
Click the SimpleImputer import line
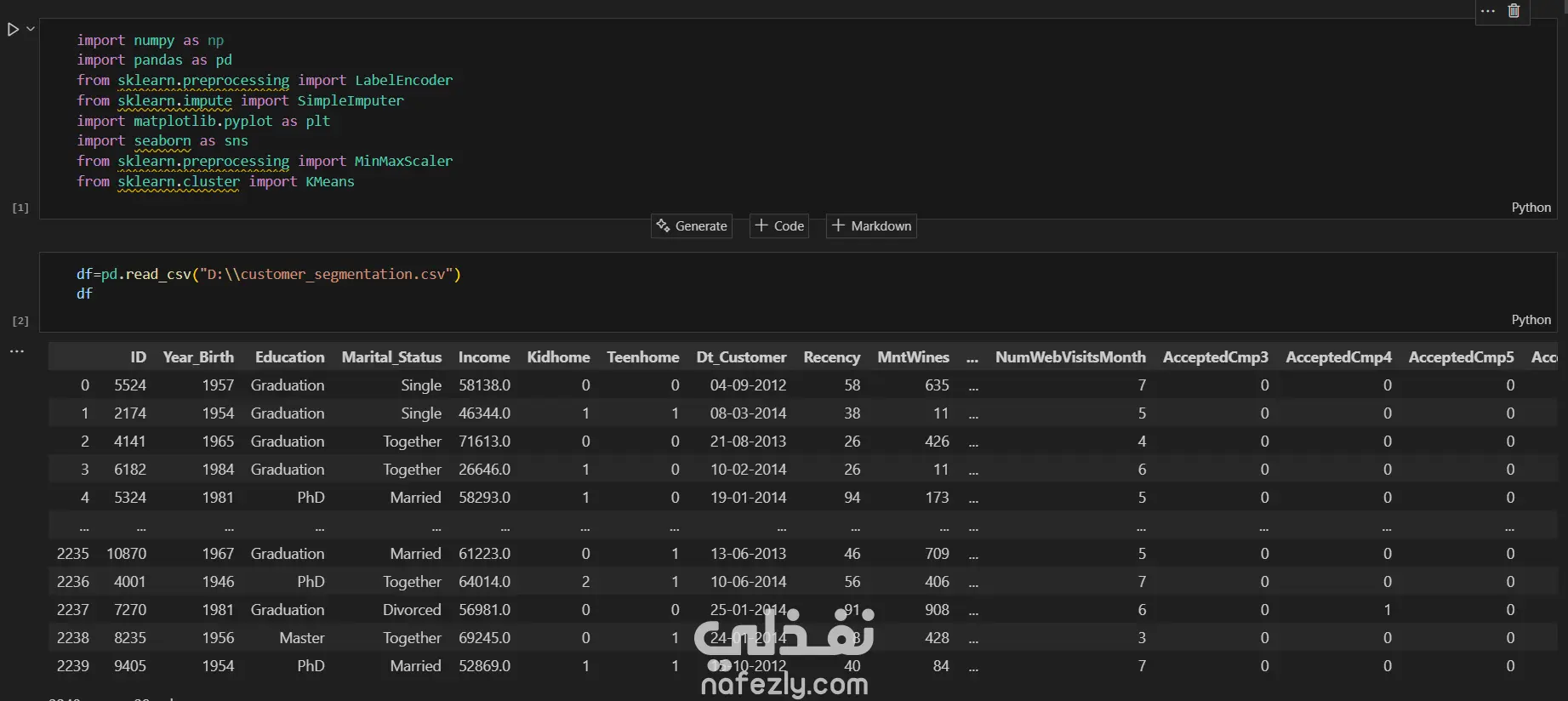tap(240, 100)
